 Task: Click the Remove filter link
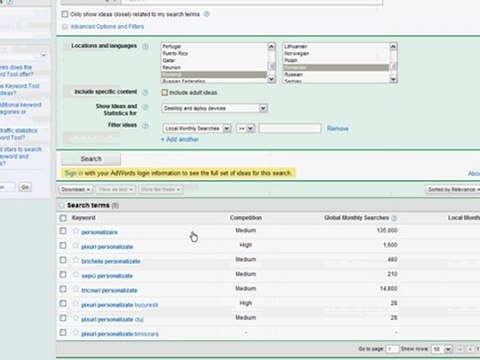(x=338, y=128)
